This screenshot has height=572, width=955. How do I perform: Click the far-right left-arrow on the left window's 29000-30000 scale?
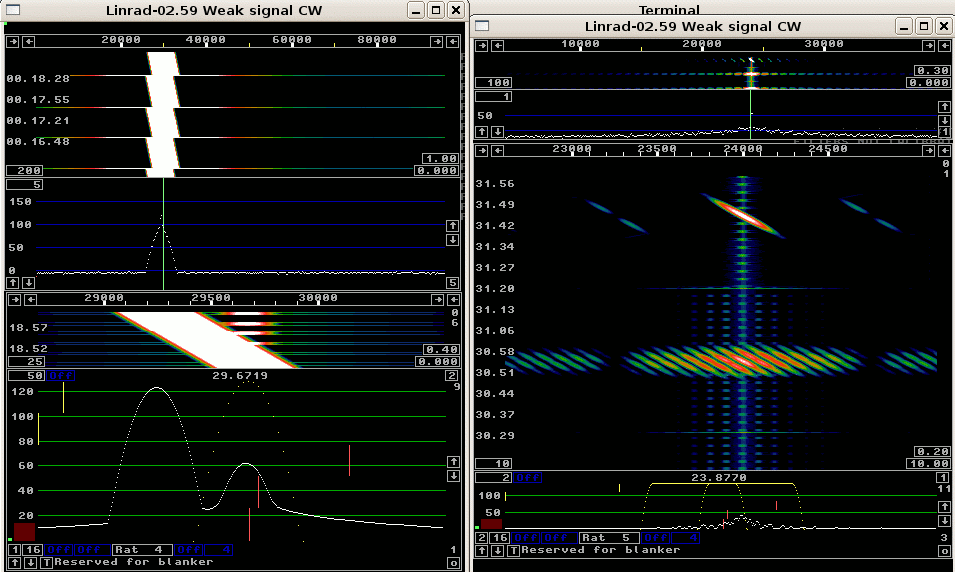tap(454, 299)
